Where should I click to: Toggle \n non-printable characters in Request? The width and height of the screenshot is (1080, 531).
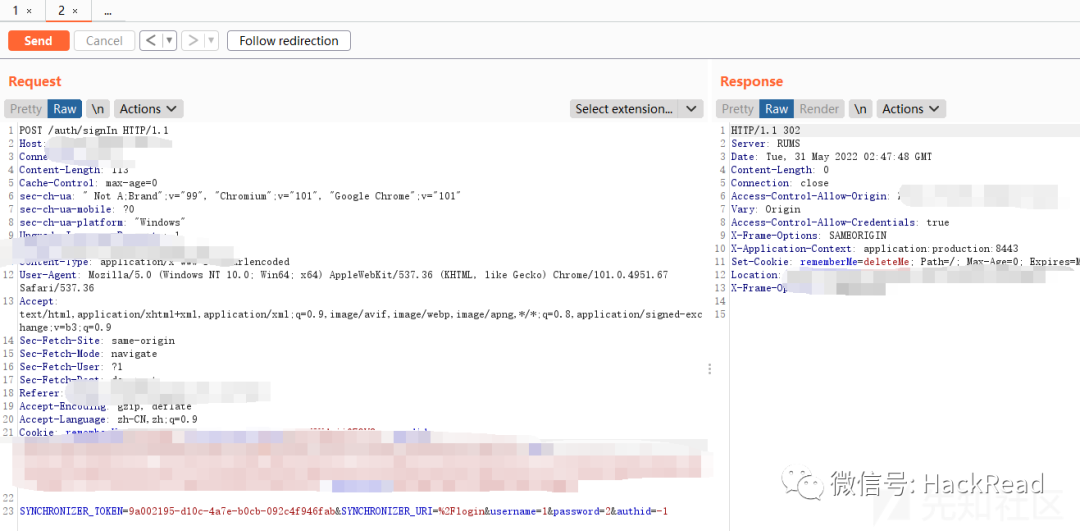[98, 109]
